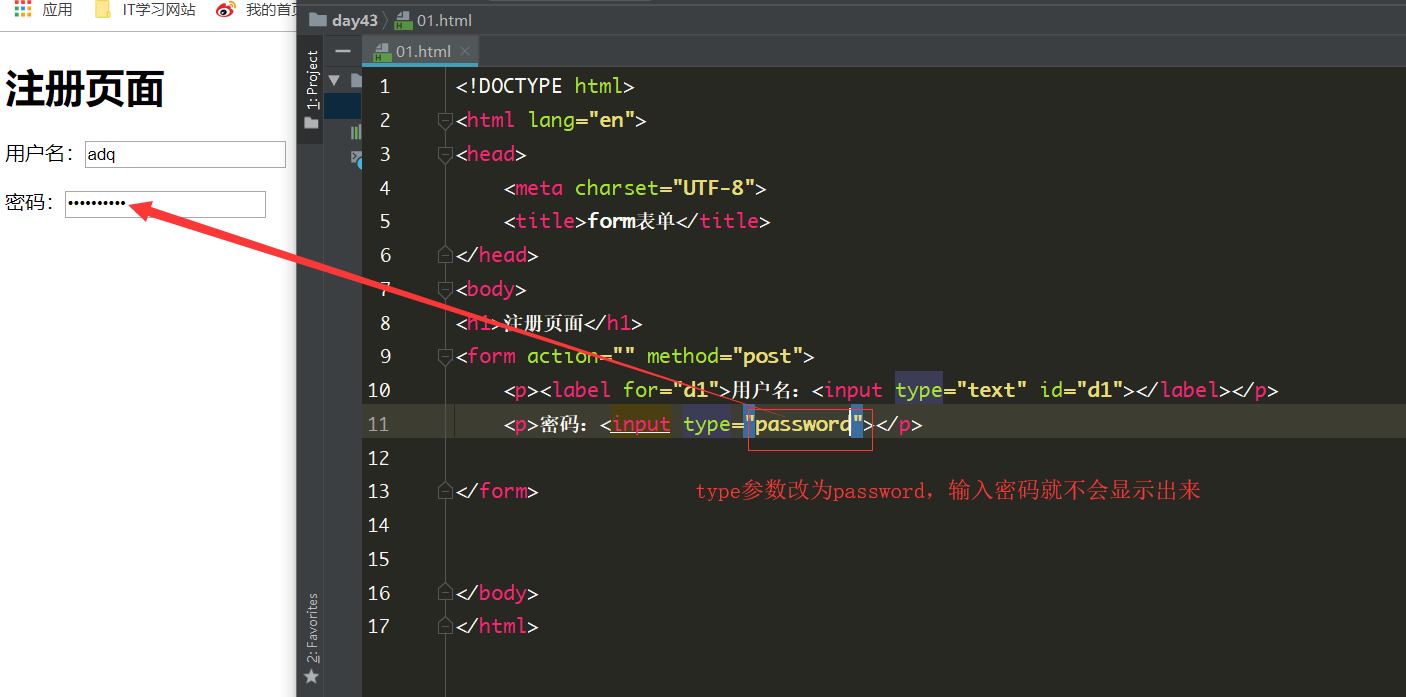Click the folder icon below the Project tab label
Screen dimensions: 1406x697
click(x=311, y=123)
